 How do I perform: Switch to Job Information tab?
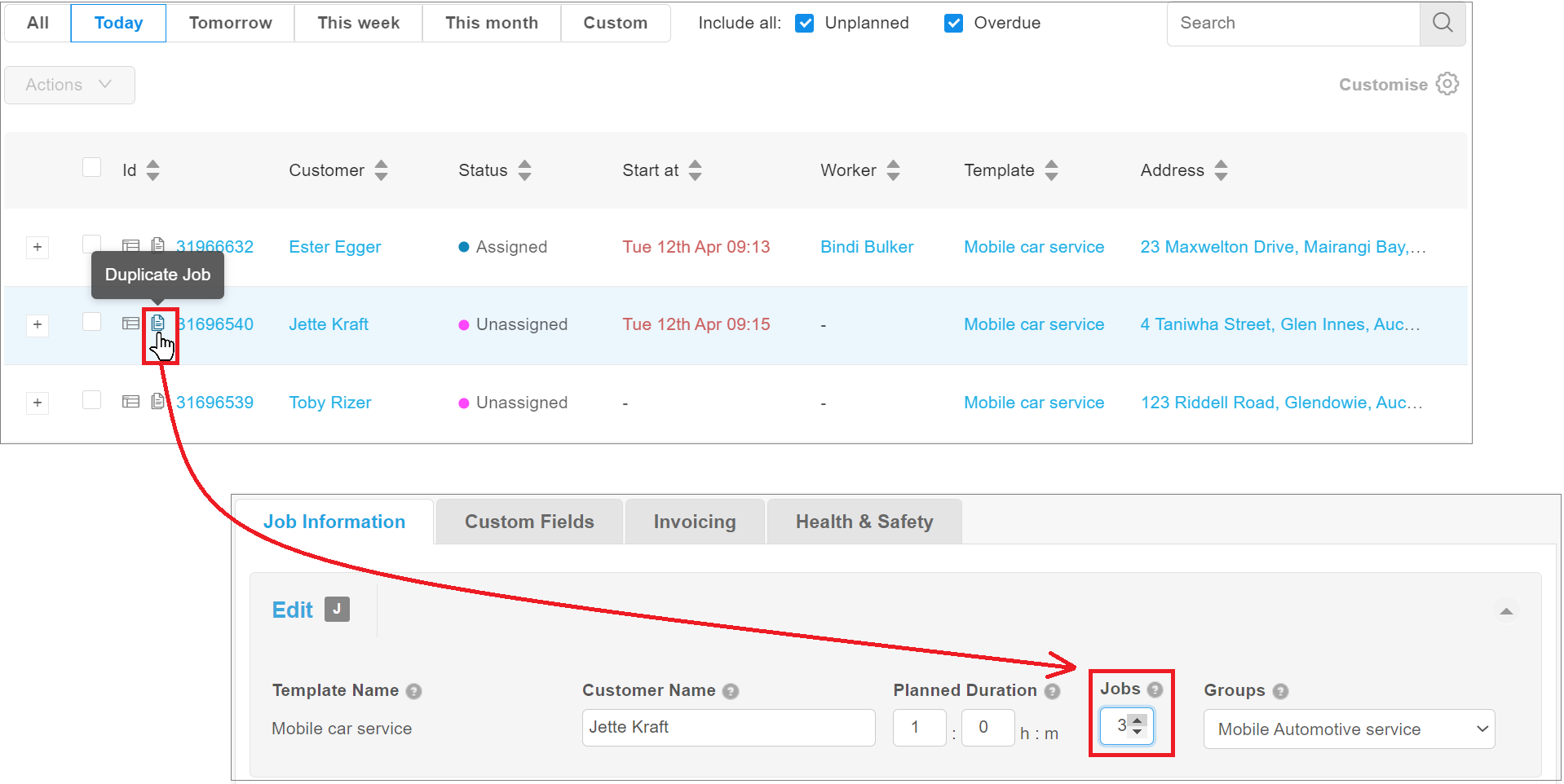coord(334,522)
